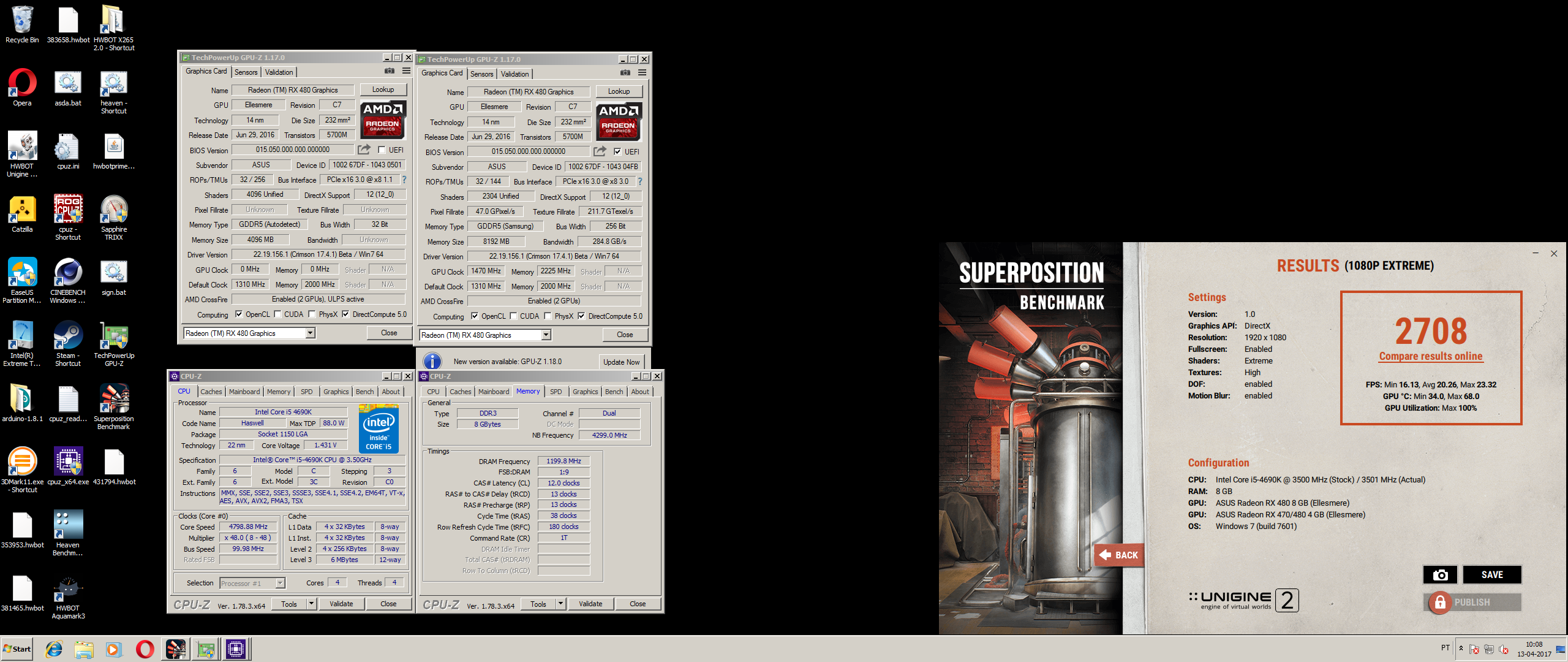
Task: Click PUBLISH button in Superposition results
Action: pyautogui.click(x=1472, y=602)
